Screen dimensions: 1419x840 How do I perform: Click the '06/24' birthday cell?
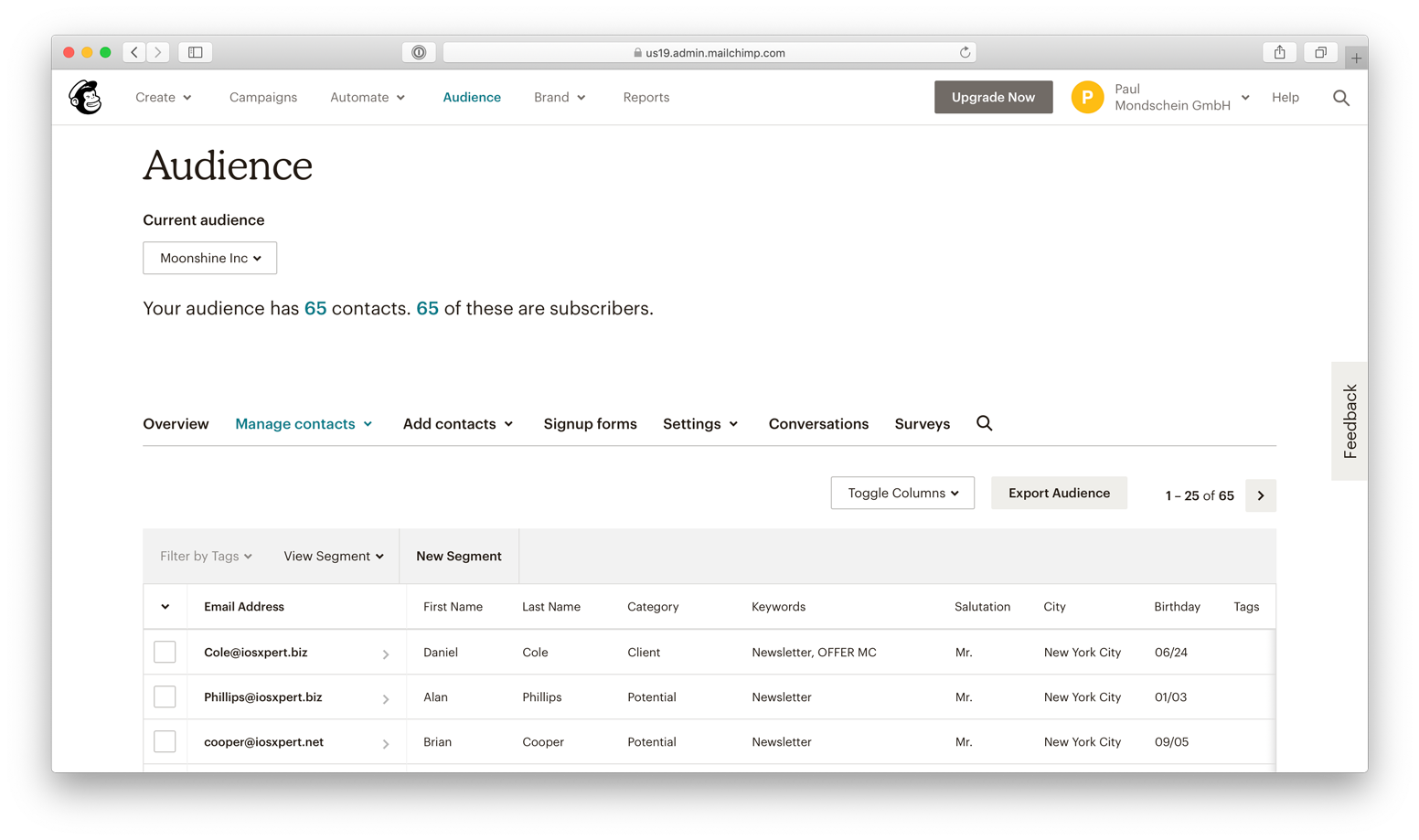coord(1170,653)
